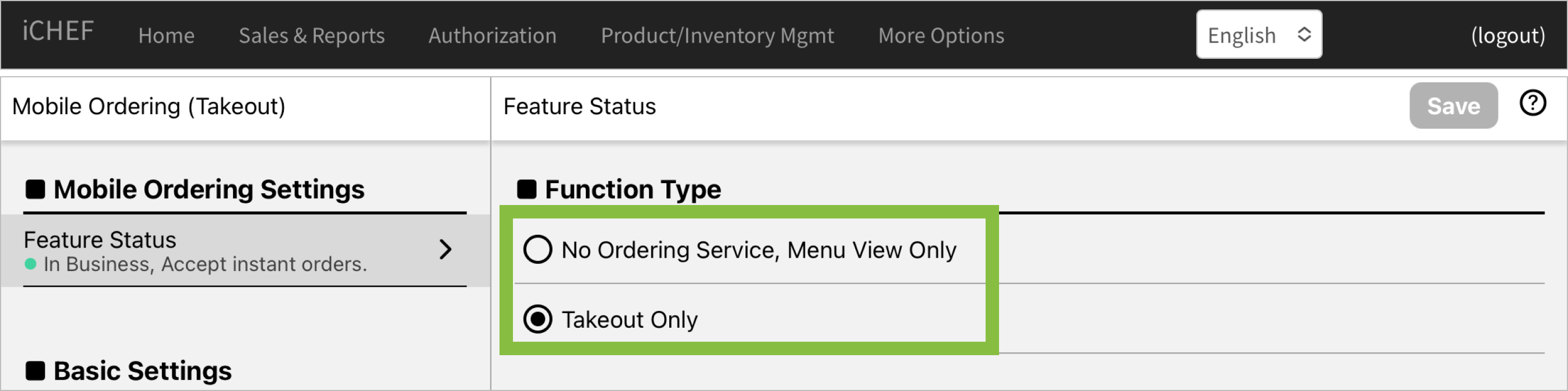Open the Authorization menu

click(492, 35)
